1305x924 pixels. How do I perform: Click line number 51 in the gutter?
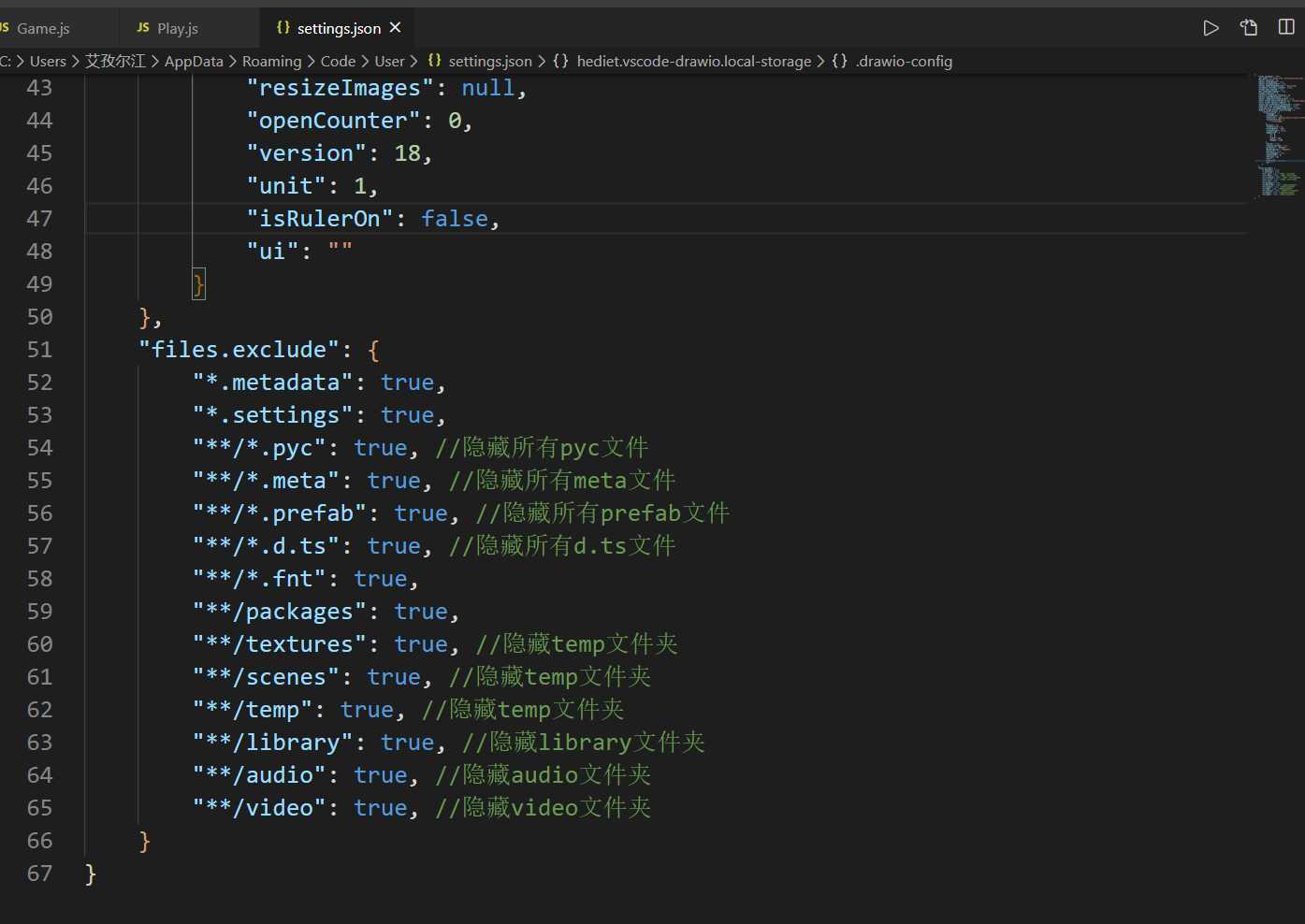coord(39,350)
